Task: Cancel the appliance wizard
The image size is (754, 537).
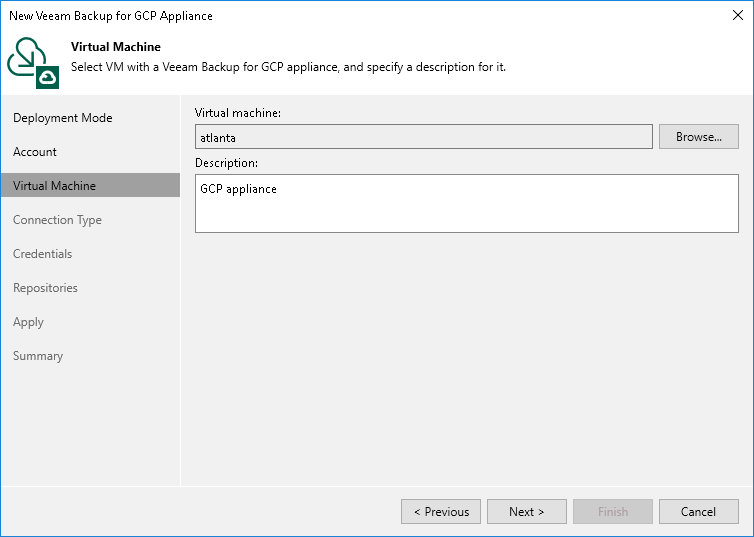Action: 698,512
